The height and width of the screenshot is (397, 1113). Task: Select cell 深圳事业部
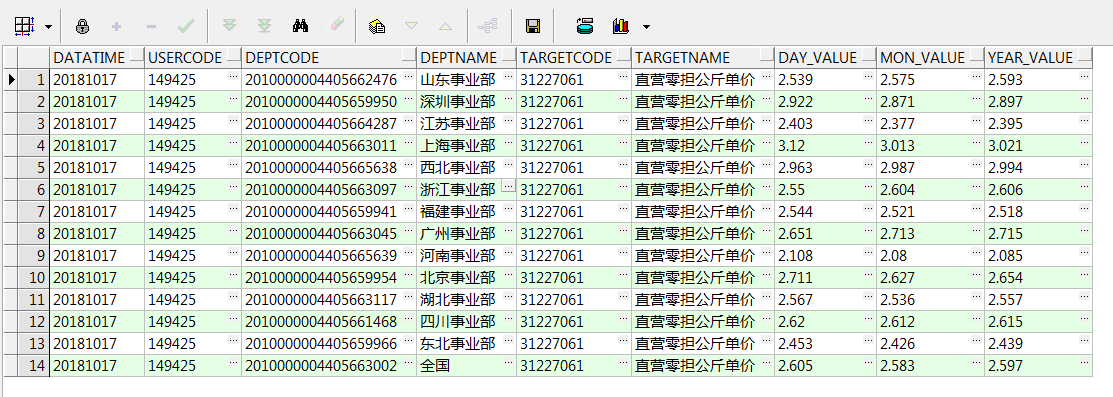(x=467, y=102)
